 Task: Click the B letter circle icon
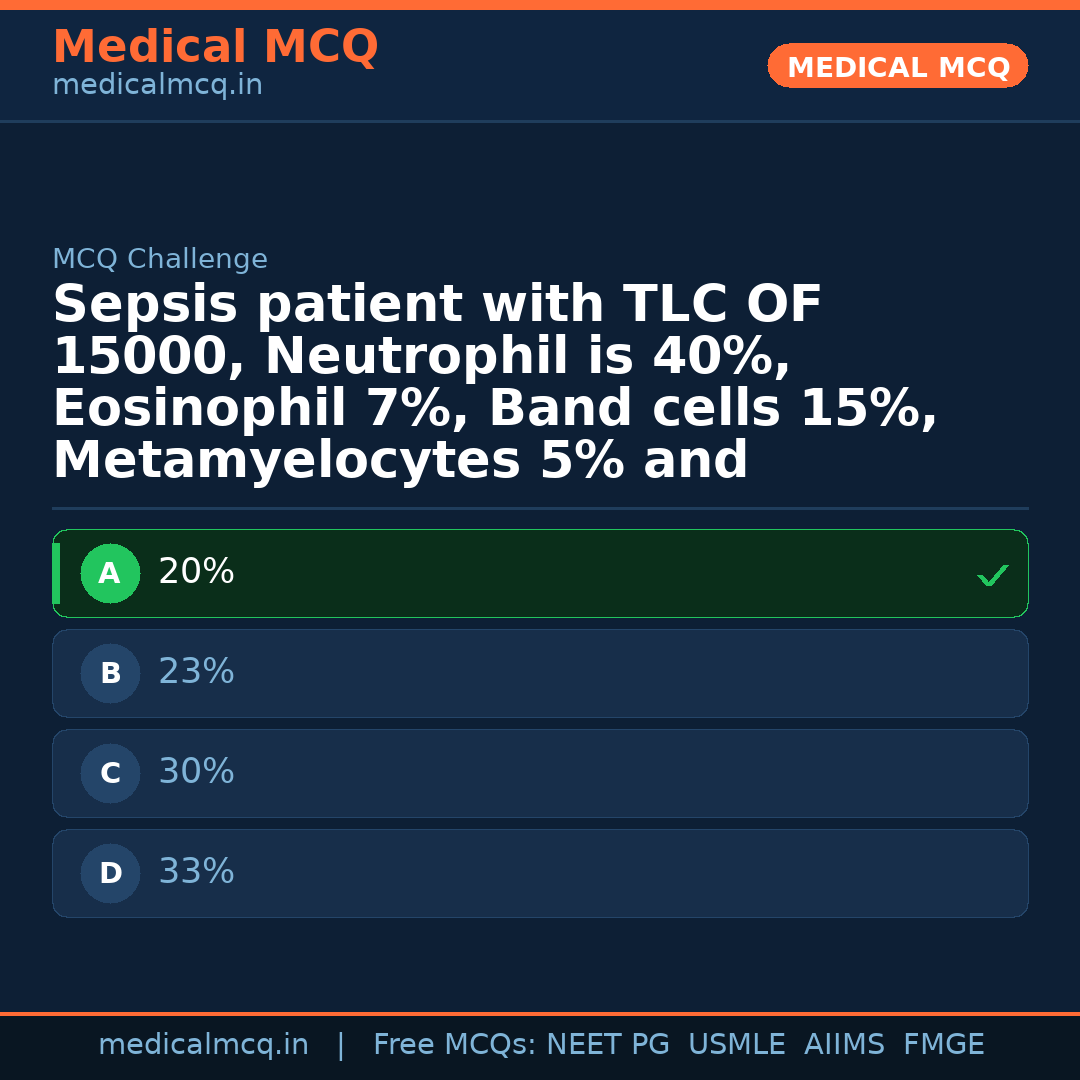[110, 674]
